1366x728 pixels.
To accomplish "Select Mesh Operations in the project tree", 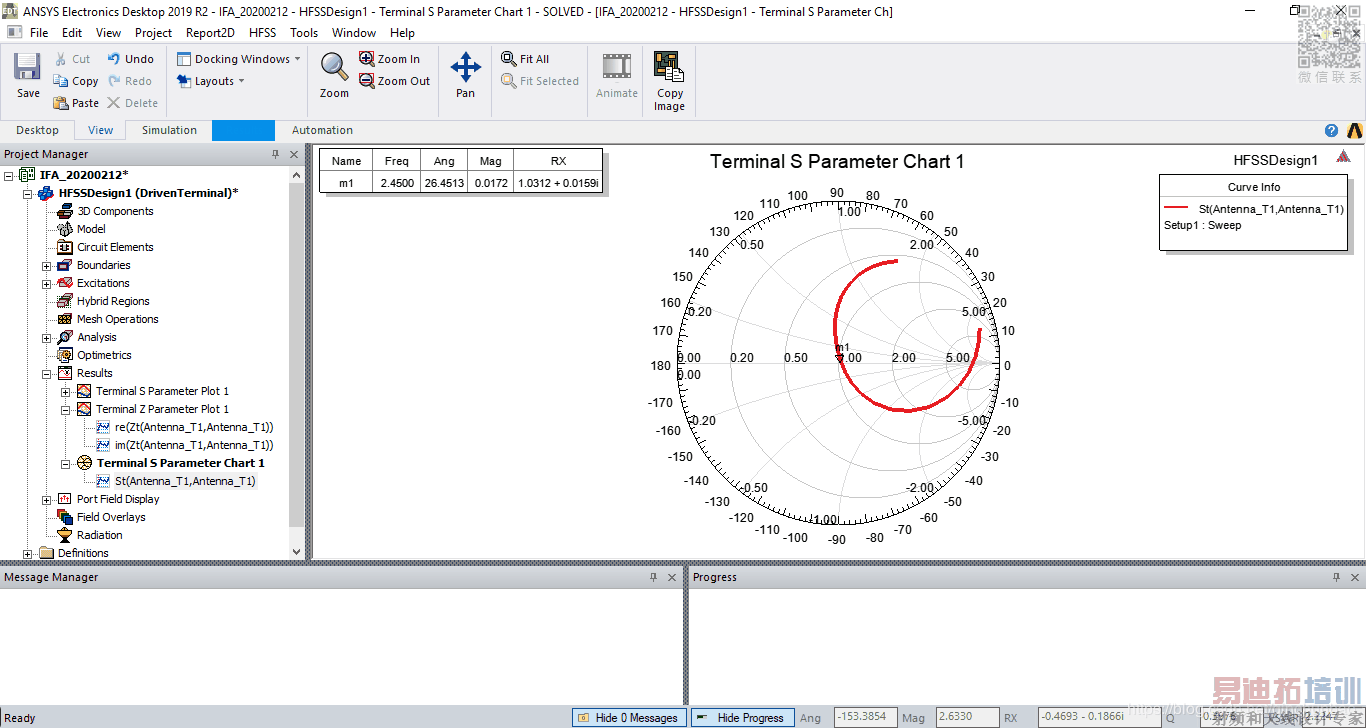I will (117, 319).
